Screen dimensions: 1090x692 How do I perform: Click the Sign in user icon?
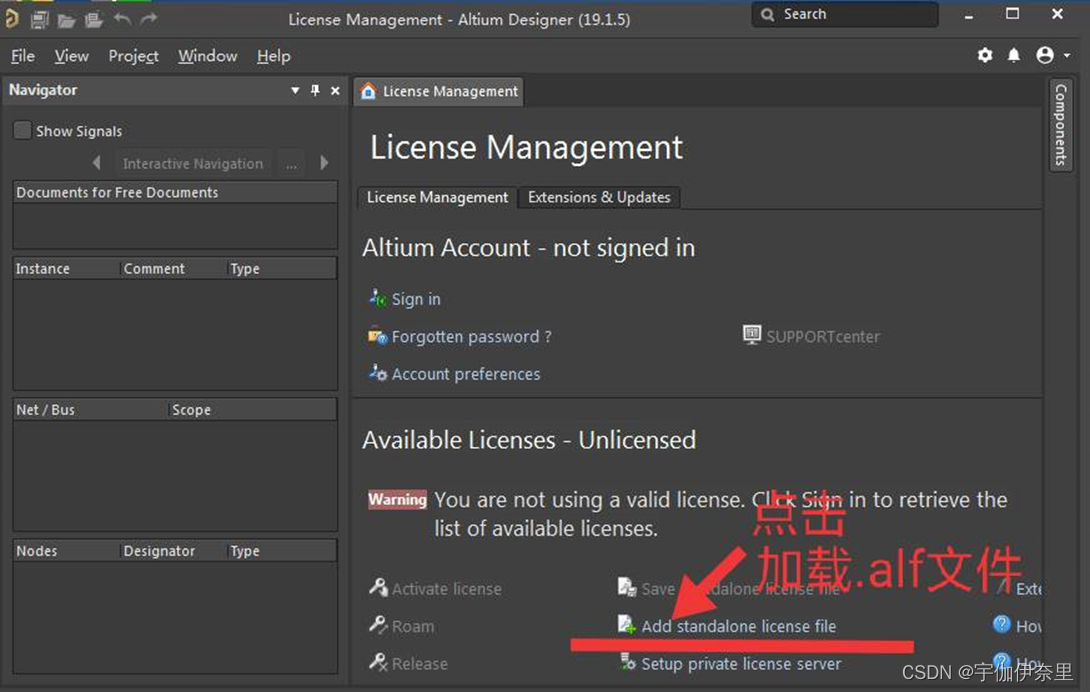pyautogui.click(x=377, y=298)
